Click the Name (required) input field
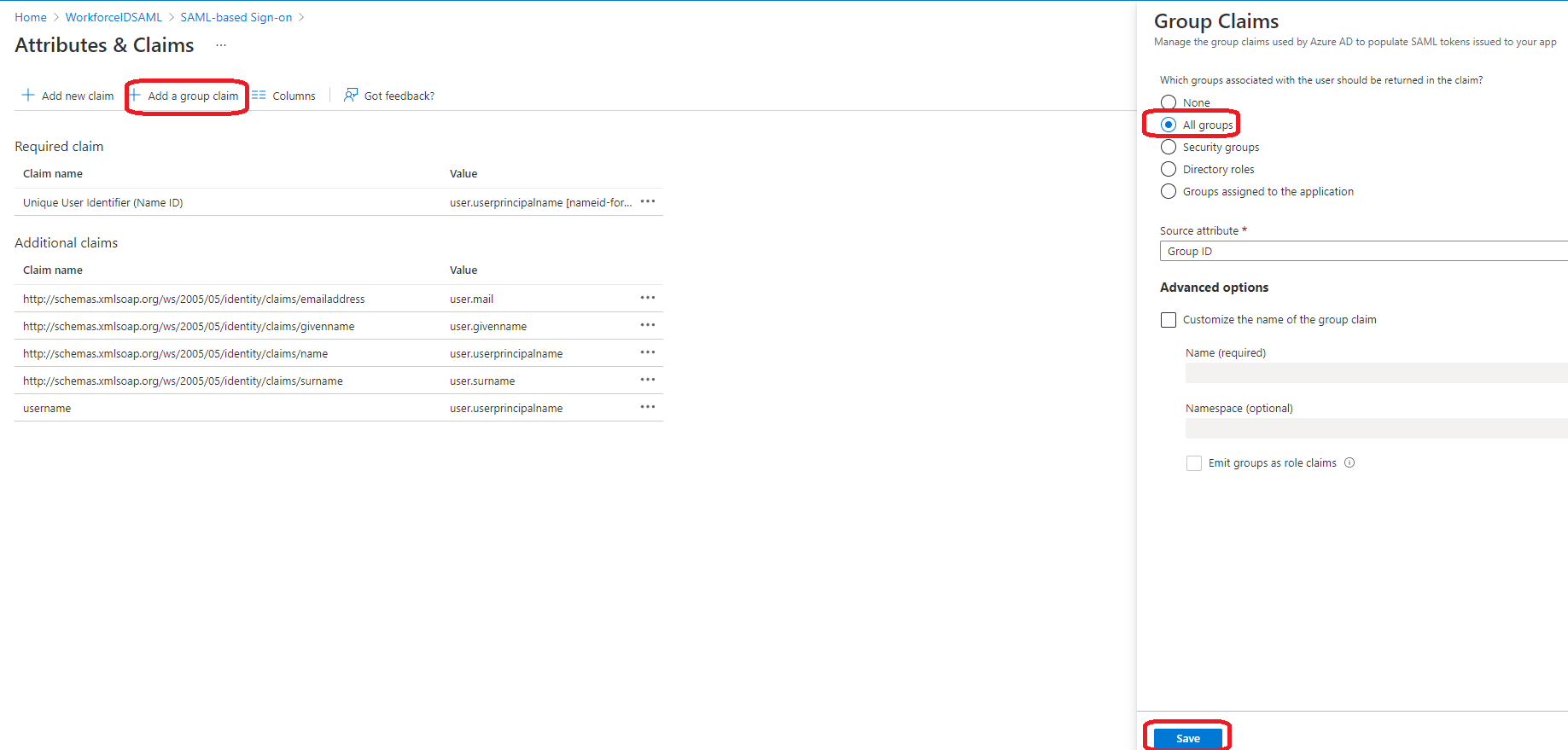Image resolution: width=1568 pixels, height=750 pixels. point(1376,373)
